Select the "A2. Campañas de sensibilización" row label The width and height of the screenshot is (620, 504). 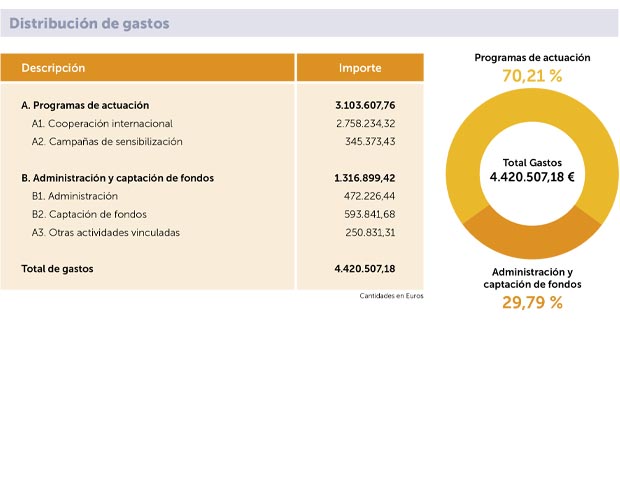pos(108,142)
